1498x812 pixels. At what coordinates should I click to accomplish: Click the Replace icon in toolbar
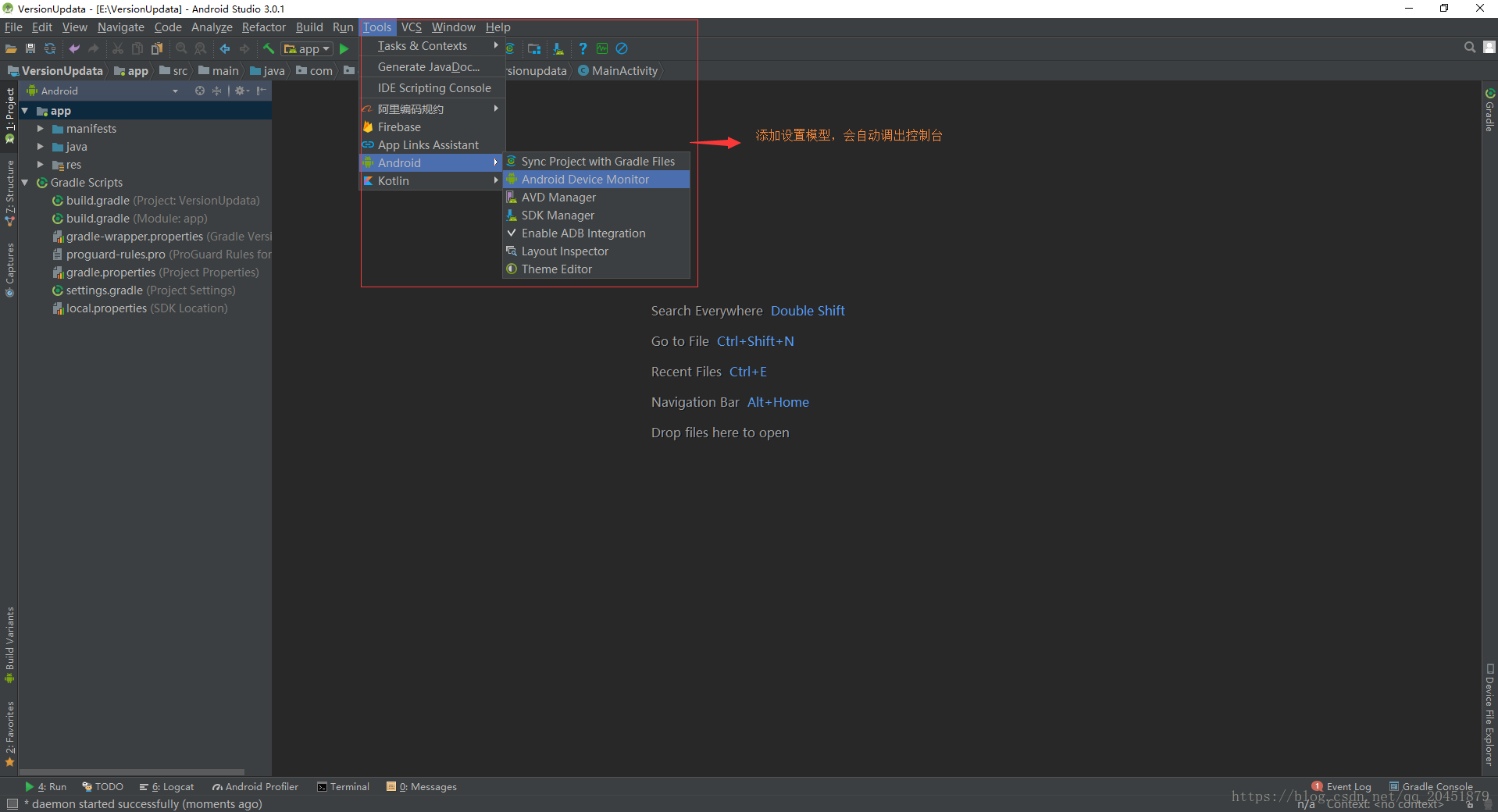point(201,48)
